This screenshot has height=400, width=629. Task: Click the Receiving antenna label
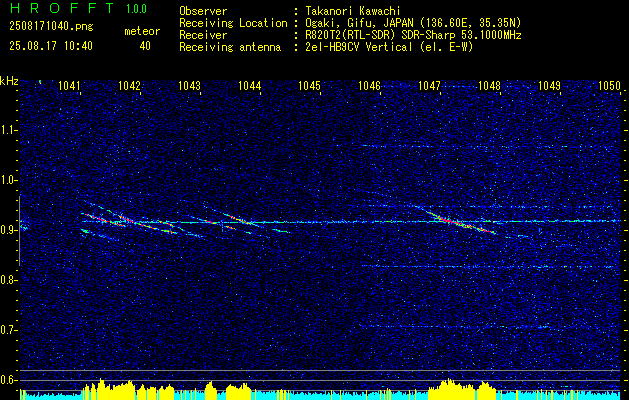(x=230, y=47)
